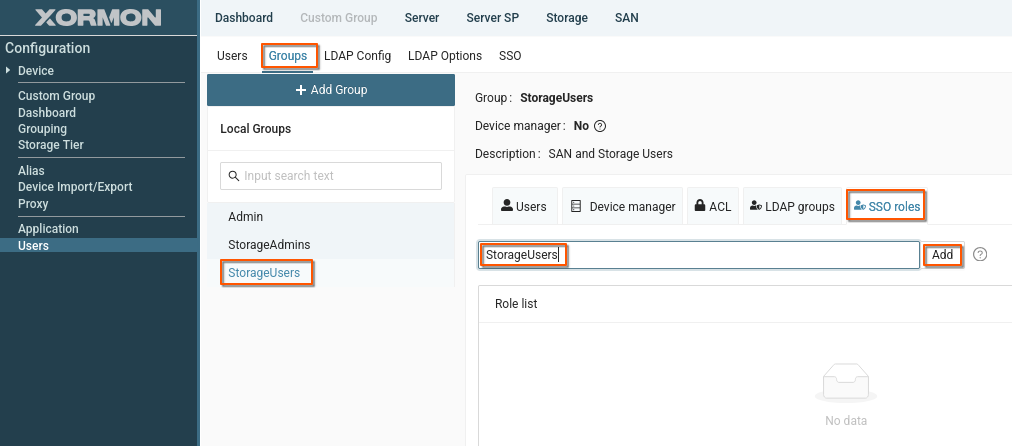Screen dimensions: 1012x446
Task: Click the Add Group button
Action: pyautogui.click(x=331, y=90)
